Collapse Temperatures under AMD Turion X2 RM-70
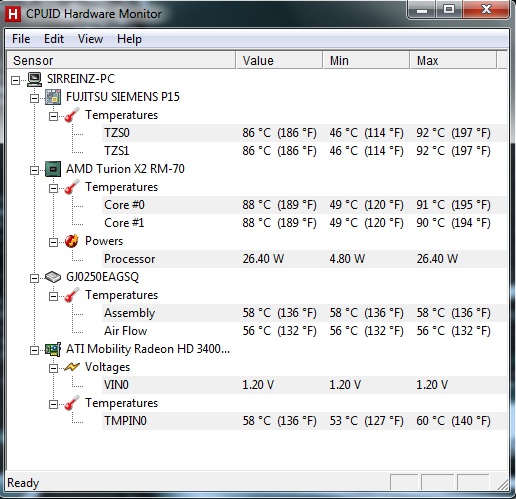This screenshot has width=516, height=499. coord(53,188)
